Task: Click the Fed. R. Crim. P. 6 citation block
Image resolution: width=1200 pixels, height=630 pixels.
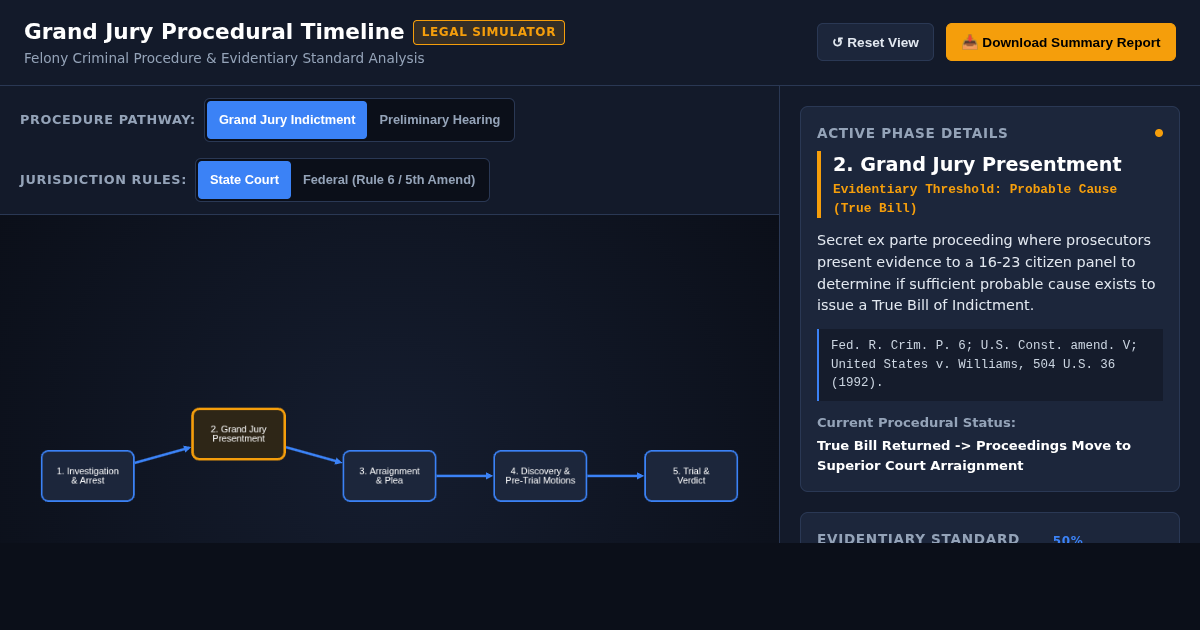Action: (x=990, y=365)
